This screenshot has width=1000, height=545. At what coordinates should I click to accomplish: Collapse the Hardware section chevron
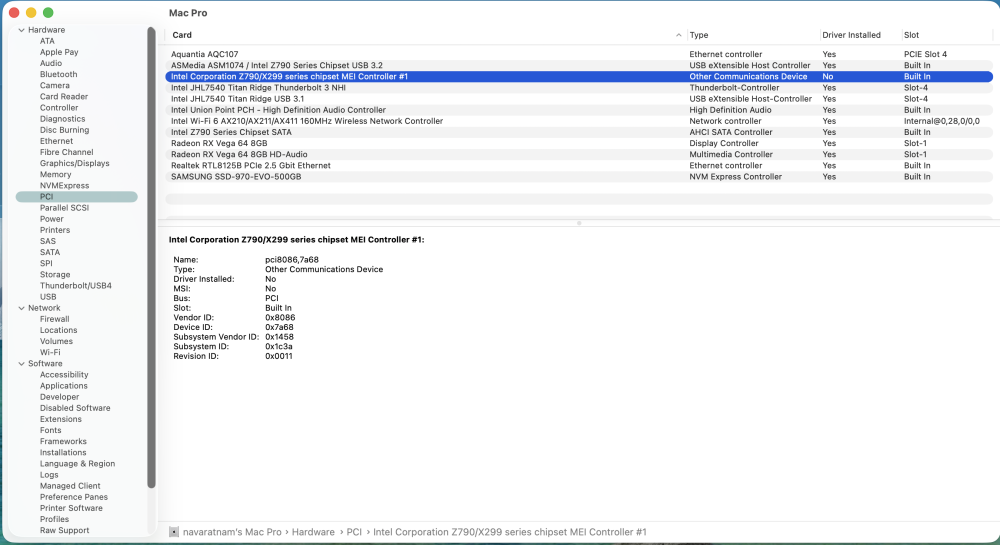pyautogui.click(x=22, y=30)
